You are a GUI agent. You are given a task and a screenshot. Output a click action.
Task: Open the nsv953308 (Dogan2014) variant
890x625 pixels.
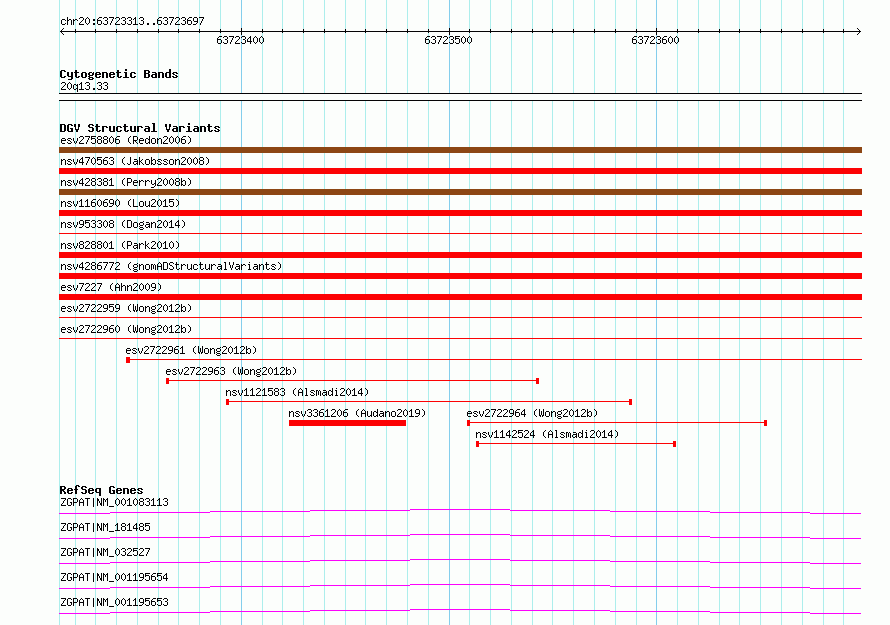[x=123, y=224]
